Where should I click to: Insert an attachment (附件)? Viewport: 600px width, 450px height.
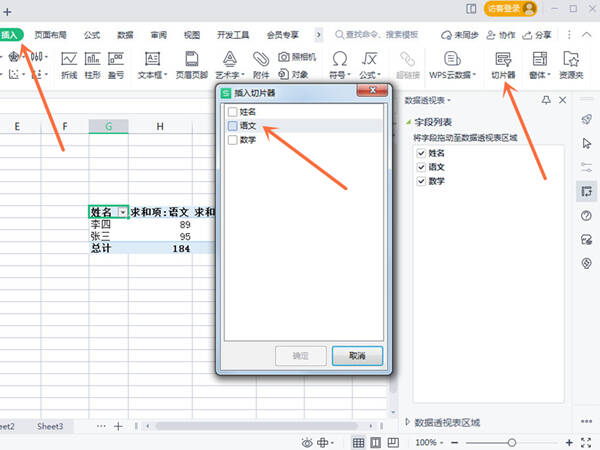261,65
